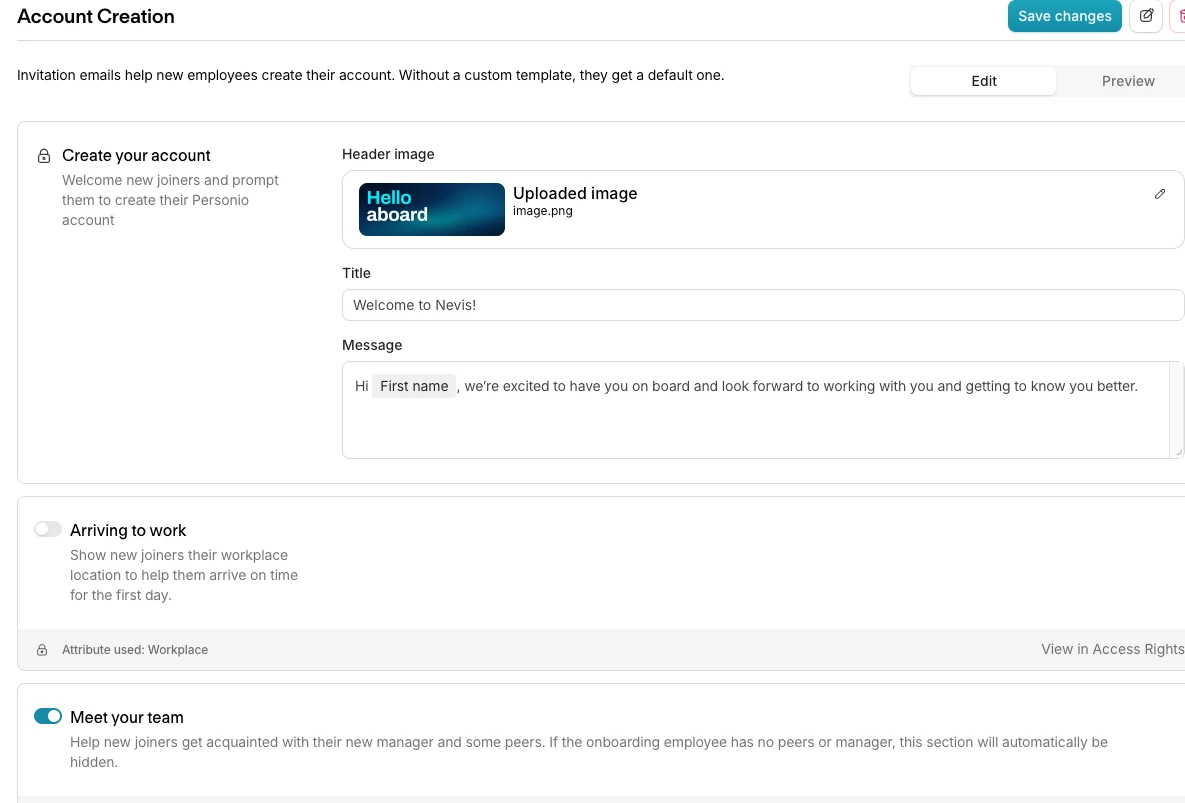Image resolution: width=1185 pixels, height=803 pixels.
Task: Switch to the Preview tab
Action: point(1127,81)
